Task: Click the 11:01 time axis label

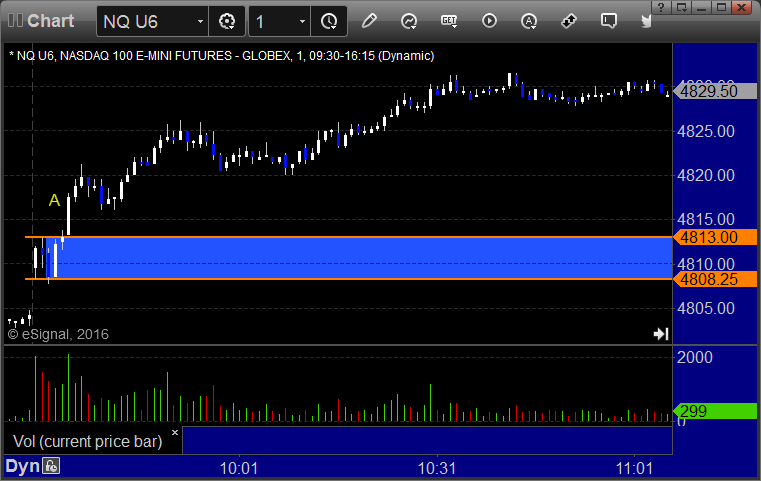Action: pyautogui.click(x=634, y=468)
